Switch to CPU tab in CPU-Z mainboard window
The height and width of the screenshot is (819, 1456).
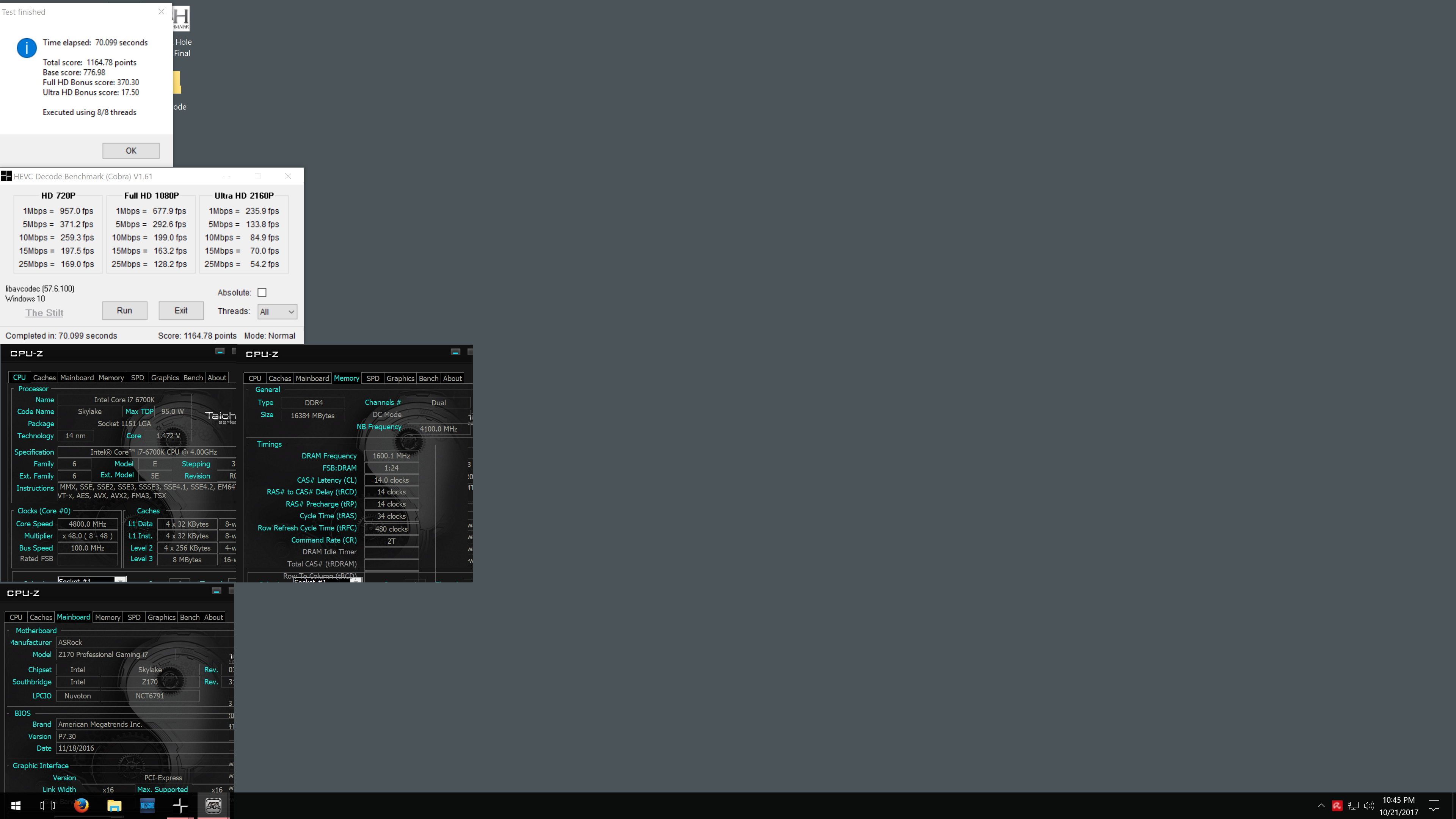(16, 617)
